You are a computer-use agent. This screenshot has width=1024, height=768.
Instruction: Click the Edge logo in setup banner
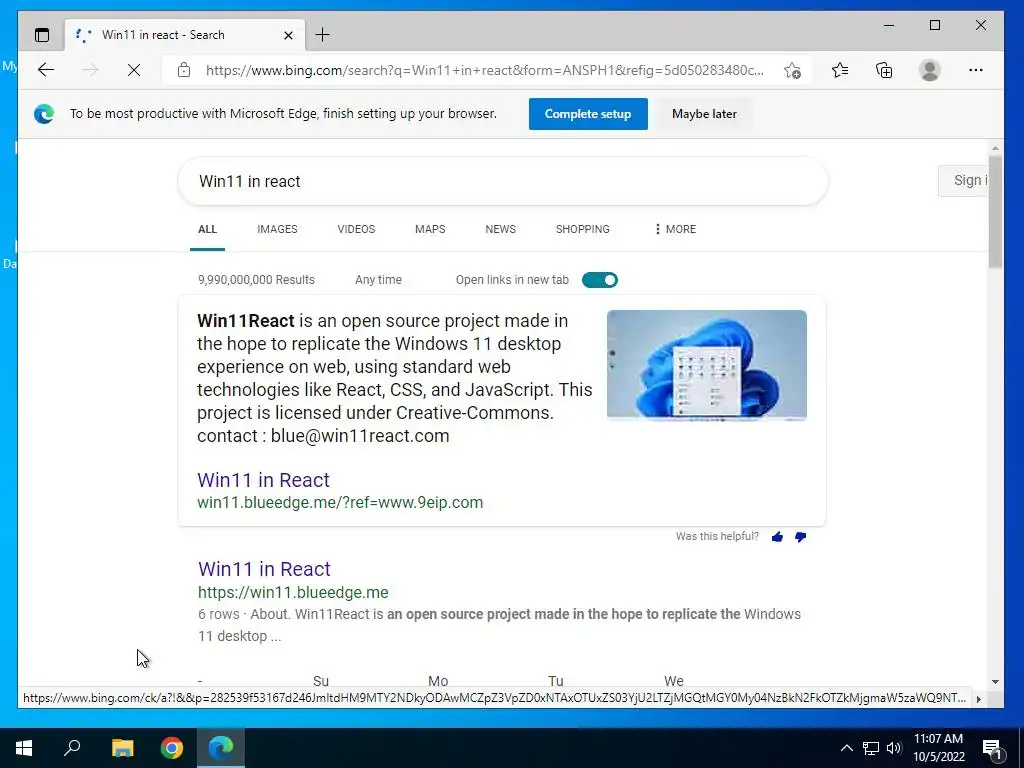[x=44, y=114]
